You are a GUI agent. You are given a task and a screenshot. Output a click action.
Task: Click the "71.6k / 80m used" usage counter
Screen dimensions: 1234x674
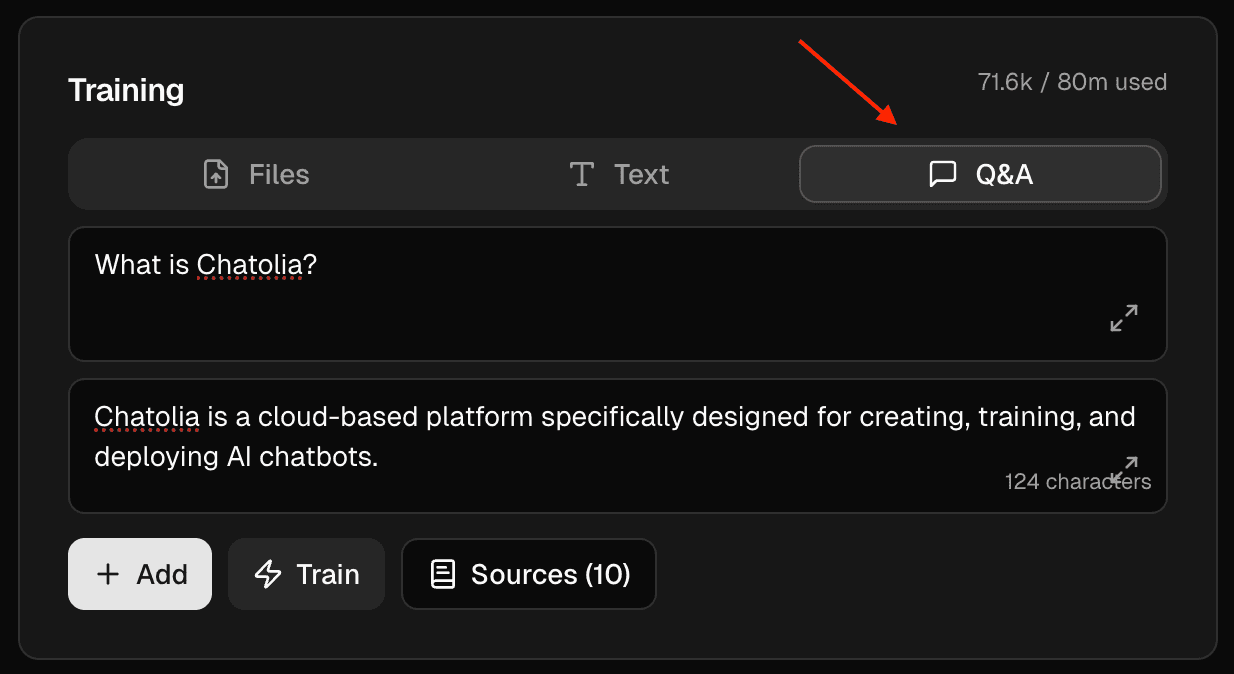pos(1072,82)
